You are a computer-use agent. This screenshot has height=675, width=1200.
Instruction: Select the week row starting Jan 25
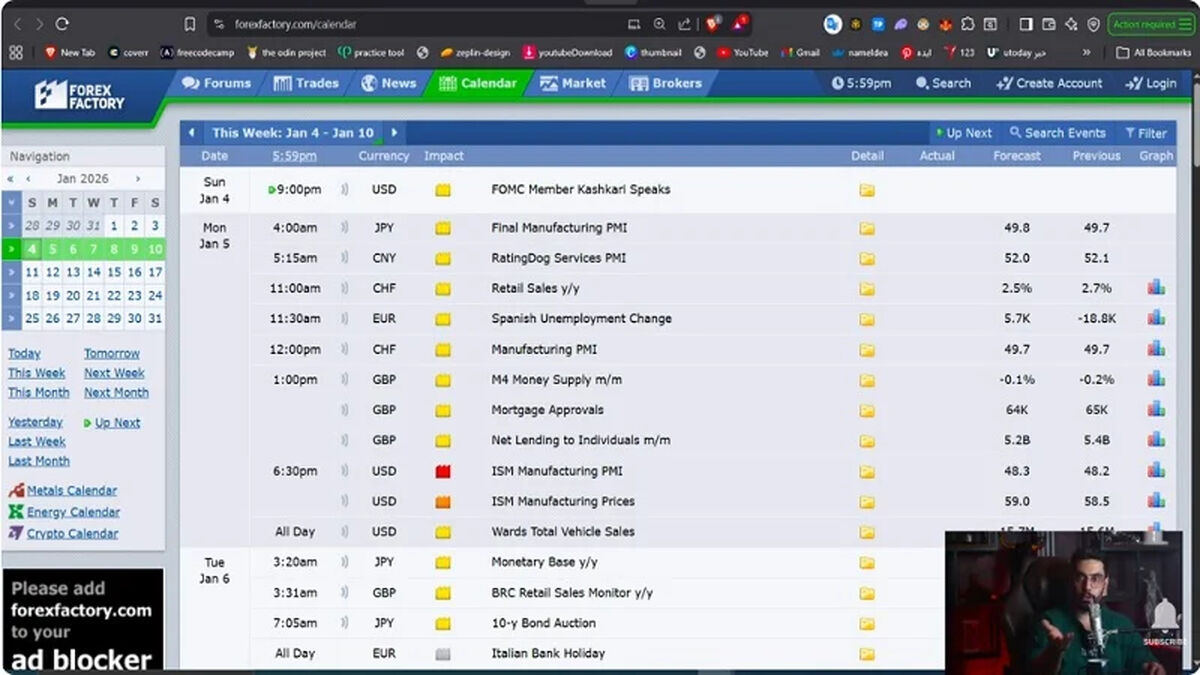[x=11, y=319]
